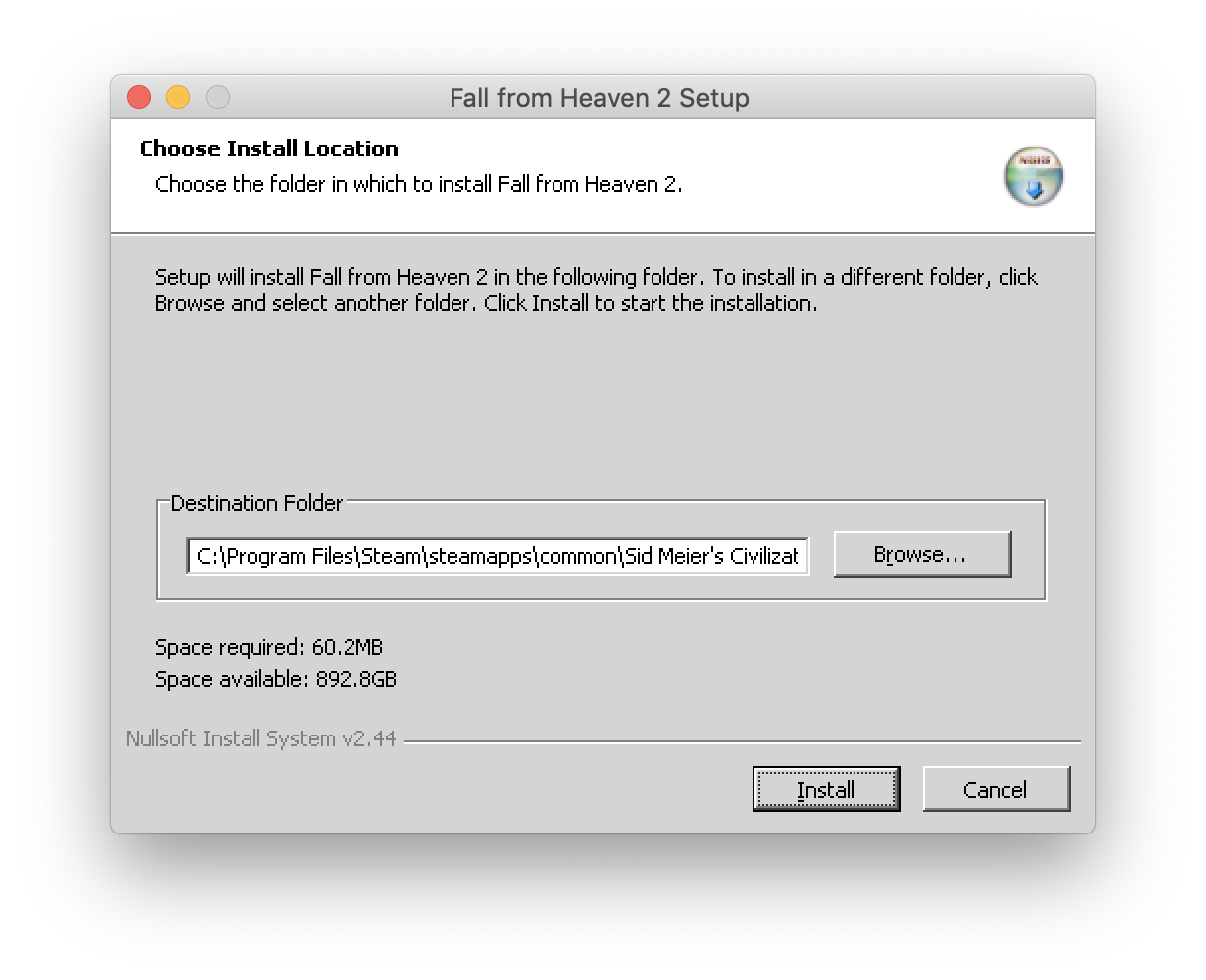Focus the Destination Folder path field
Image resolution: width=1206 pixels, height=980 pixels.
point(497,556)
